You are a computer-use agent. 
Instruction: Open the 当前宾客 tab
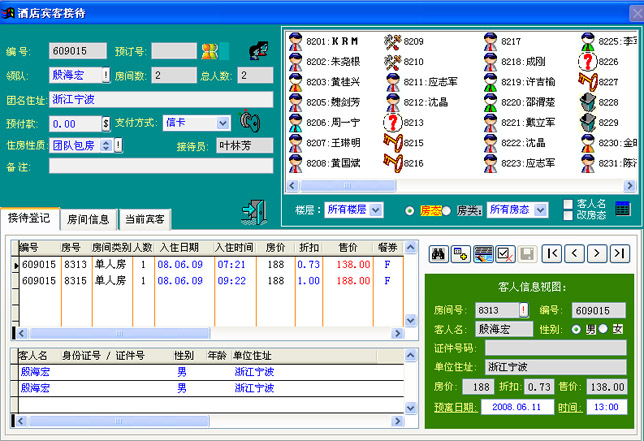click(x=145, y=219)
